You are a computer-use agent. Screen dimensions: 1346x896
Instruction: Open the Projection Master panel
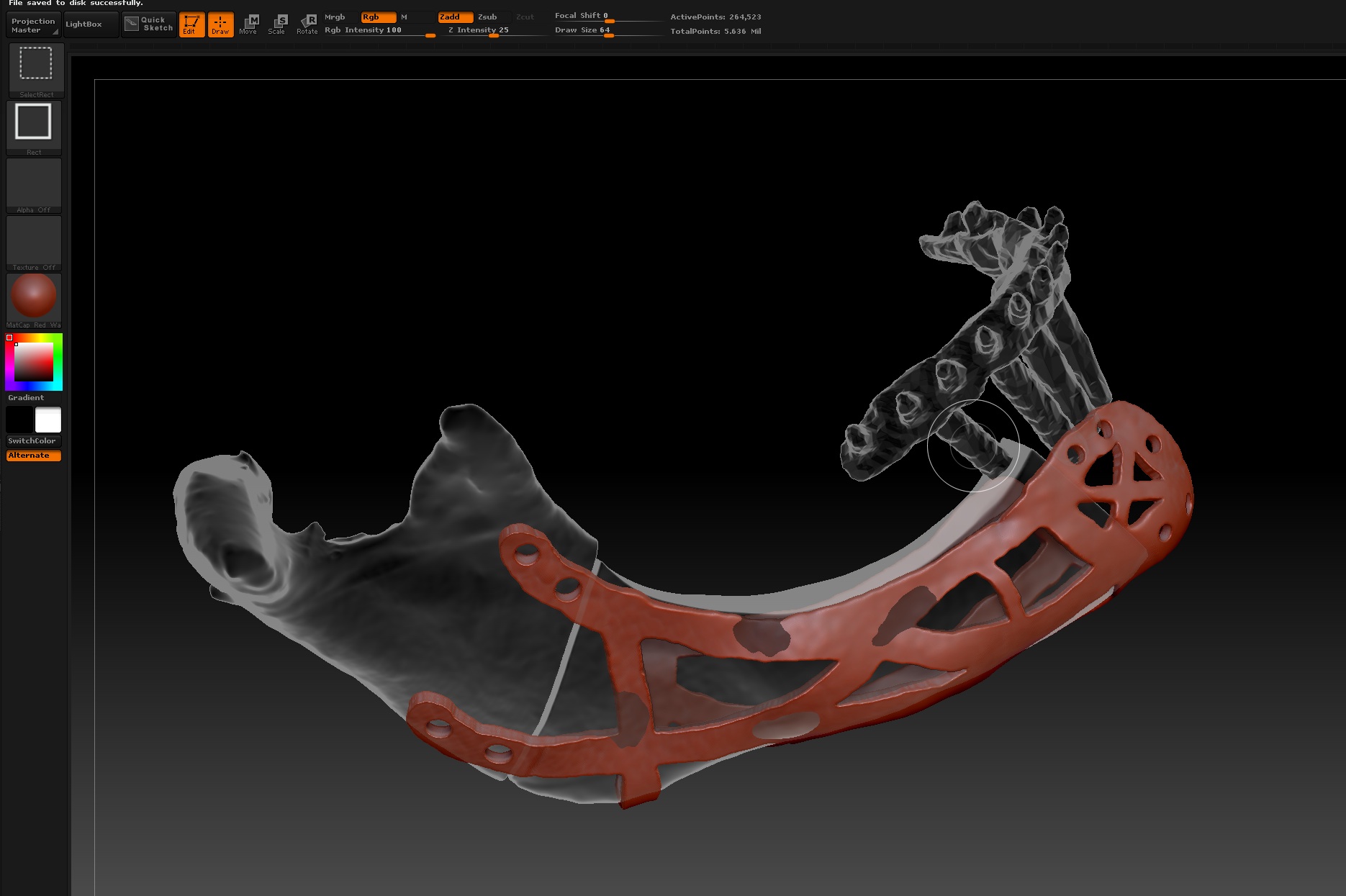[34, 25]
